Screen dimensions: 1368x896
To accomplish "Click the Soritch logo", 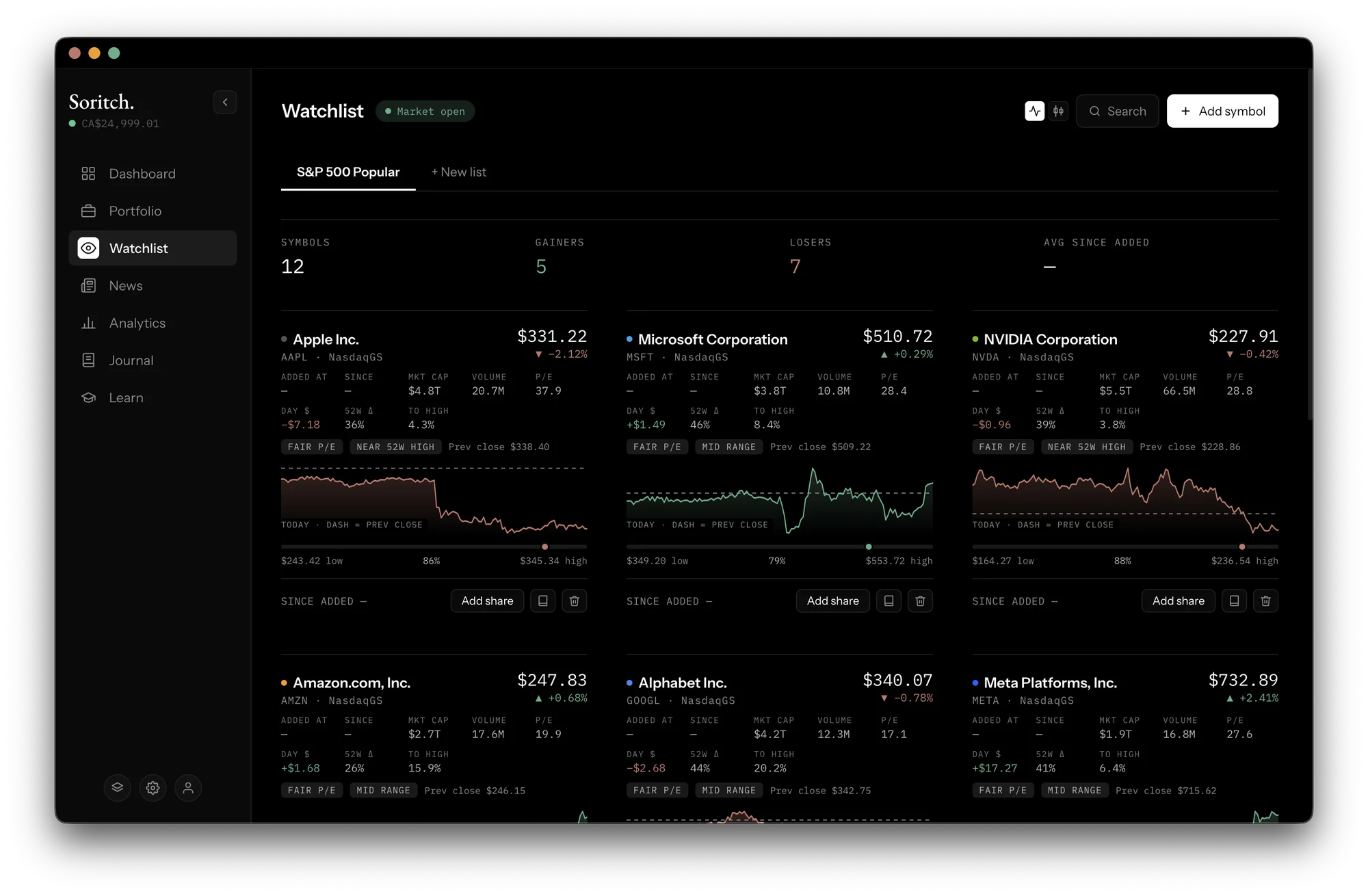I will click(x=101, y=102).
